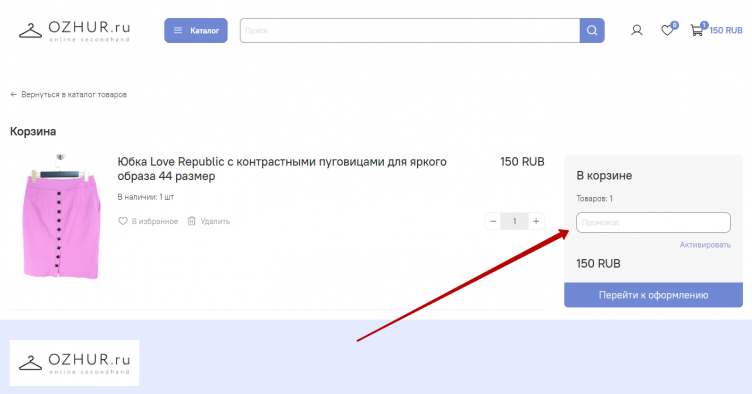This screenshot has height=394, width=752.
Task: Open favorites heart icon in header
Action: [667, 31]
